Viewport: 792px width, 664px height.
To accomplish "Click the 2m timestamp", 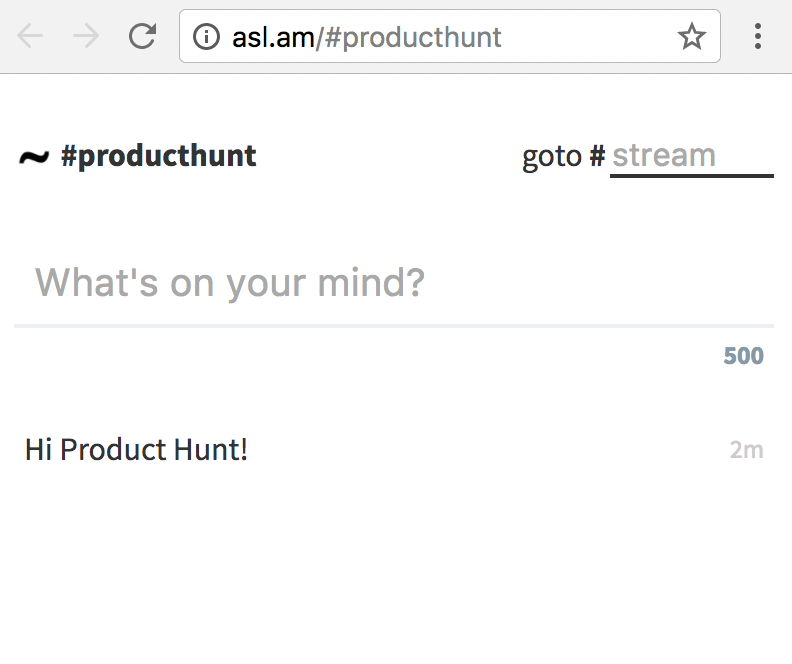I will [746, 450].
